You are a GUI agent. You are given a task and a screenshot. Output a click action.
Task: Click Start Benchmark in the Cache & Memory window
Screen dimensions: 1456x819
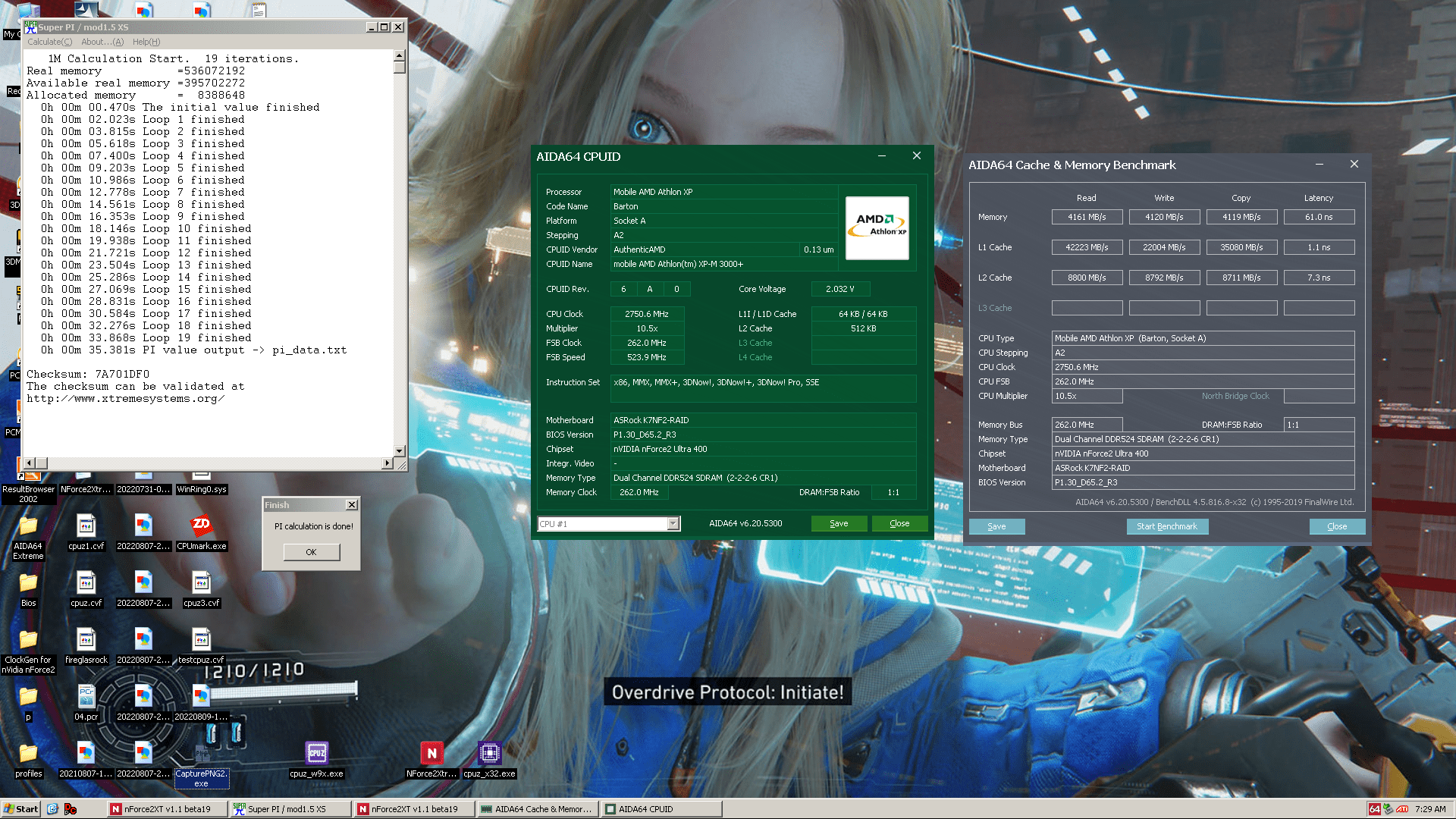coord(1167,526)
